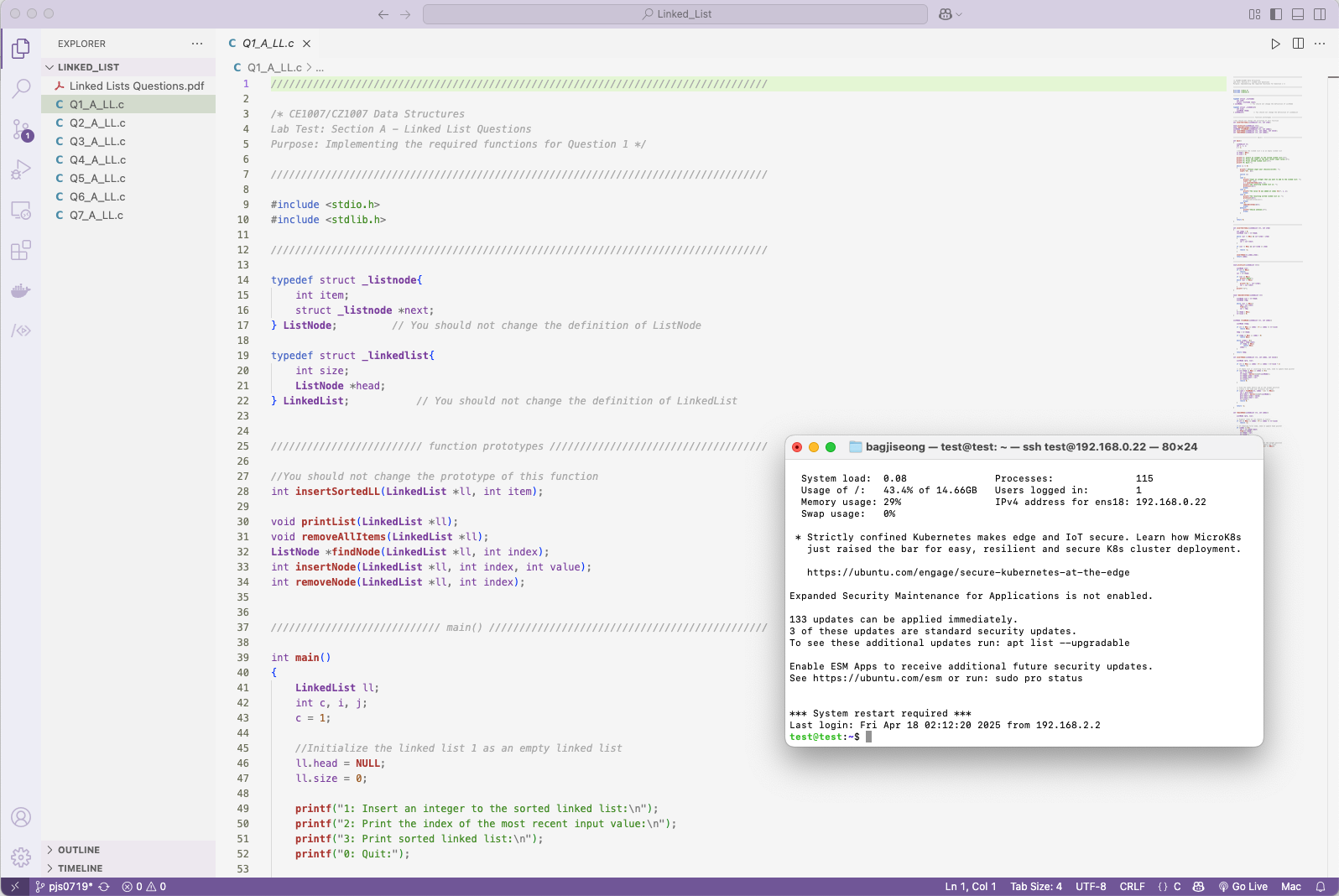Open errors and warnings count in status bar
The width and height of the screenshot is (1339, 896).
[x=144, y=887]
